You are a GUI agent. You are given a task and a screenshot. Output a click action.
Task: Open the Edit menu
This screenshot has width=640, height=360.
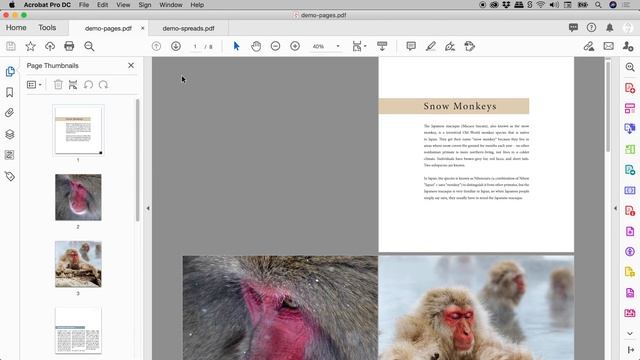coord(102,5)
